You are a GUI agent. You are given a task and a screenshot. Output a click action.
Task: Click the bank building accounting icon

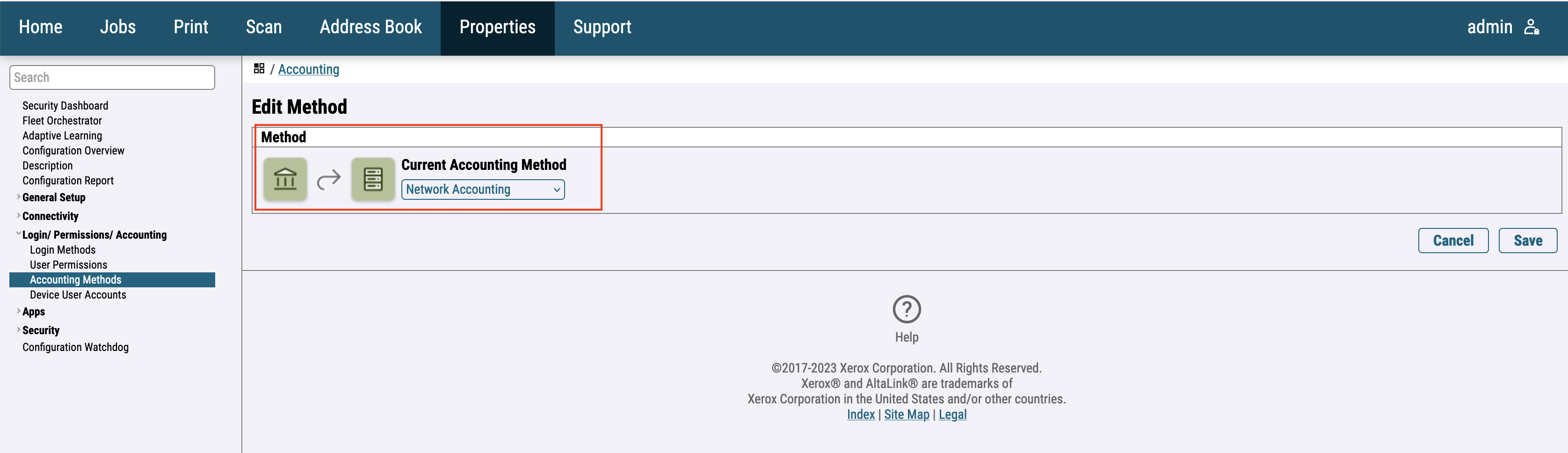click(x=285, y=179)
